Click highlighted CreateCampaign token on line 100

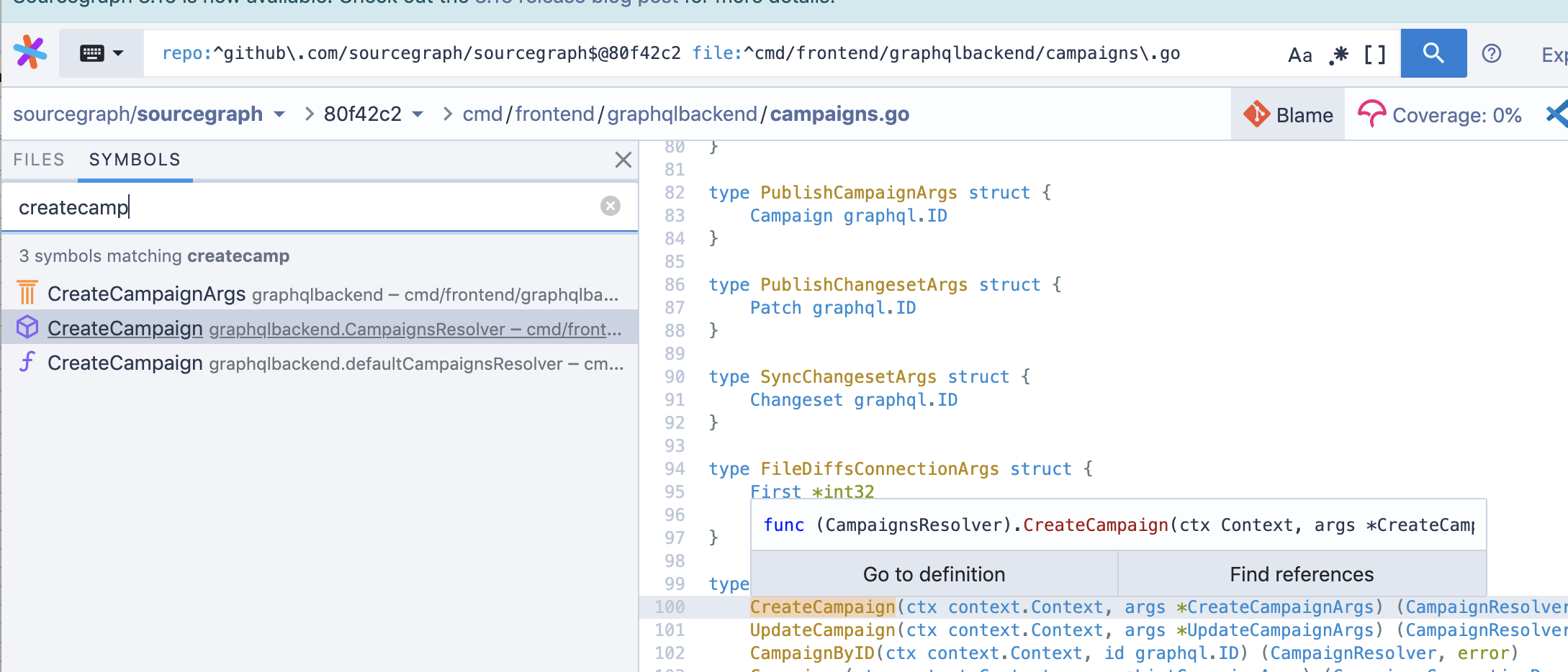(822, 607)
